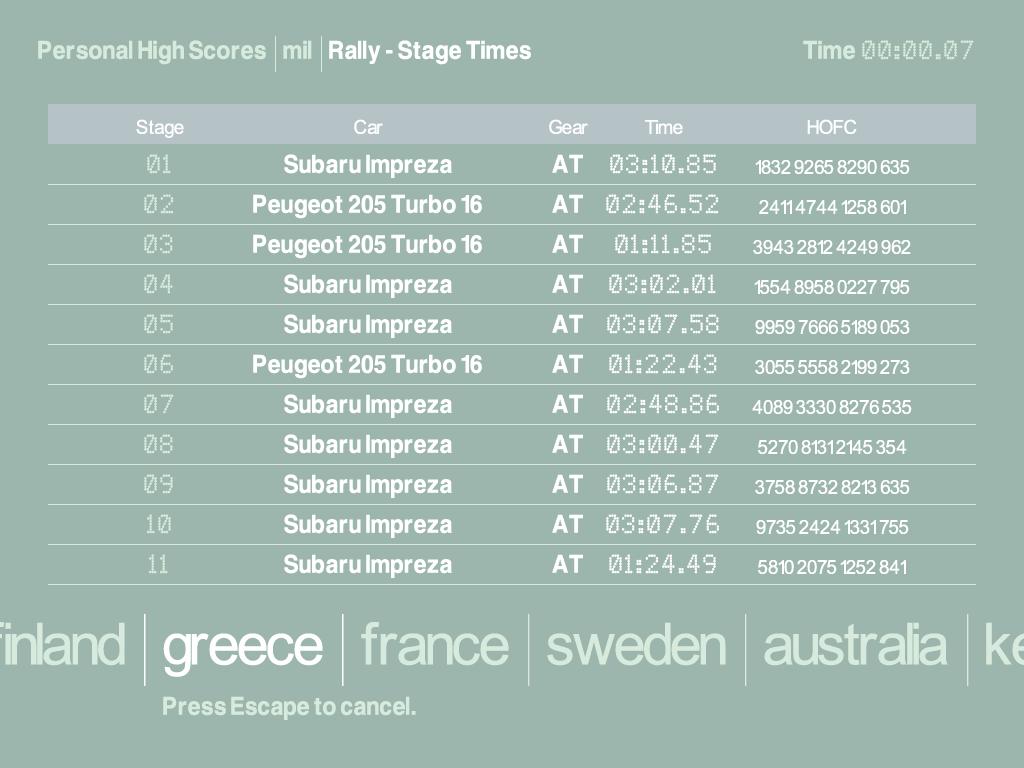
Task: Click the Press Escape to cancel text
Action: pyautogui.click(x=289, y=707)
